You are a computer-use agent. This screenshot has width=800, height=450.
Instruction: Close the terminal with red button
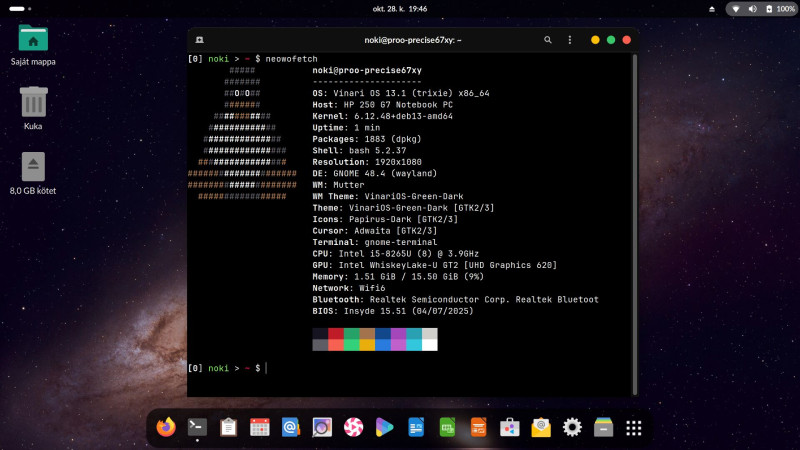click(627, 40)
